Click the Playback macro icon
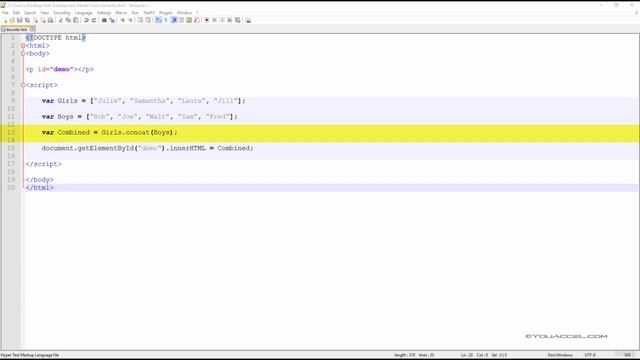Viewport: 640px width, 360px height. click(x=222, y=20)
